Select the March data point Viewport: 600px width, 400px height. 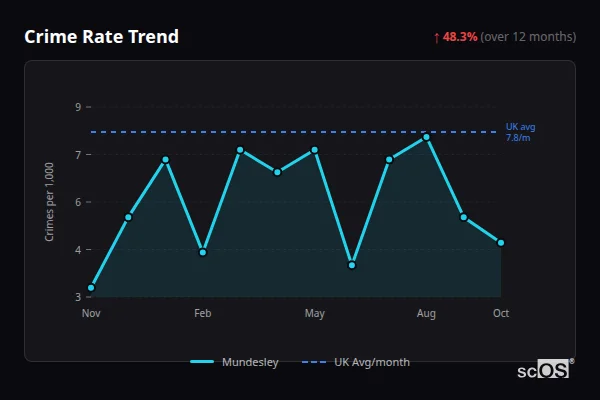[x=240, y=150]
